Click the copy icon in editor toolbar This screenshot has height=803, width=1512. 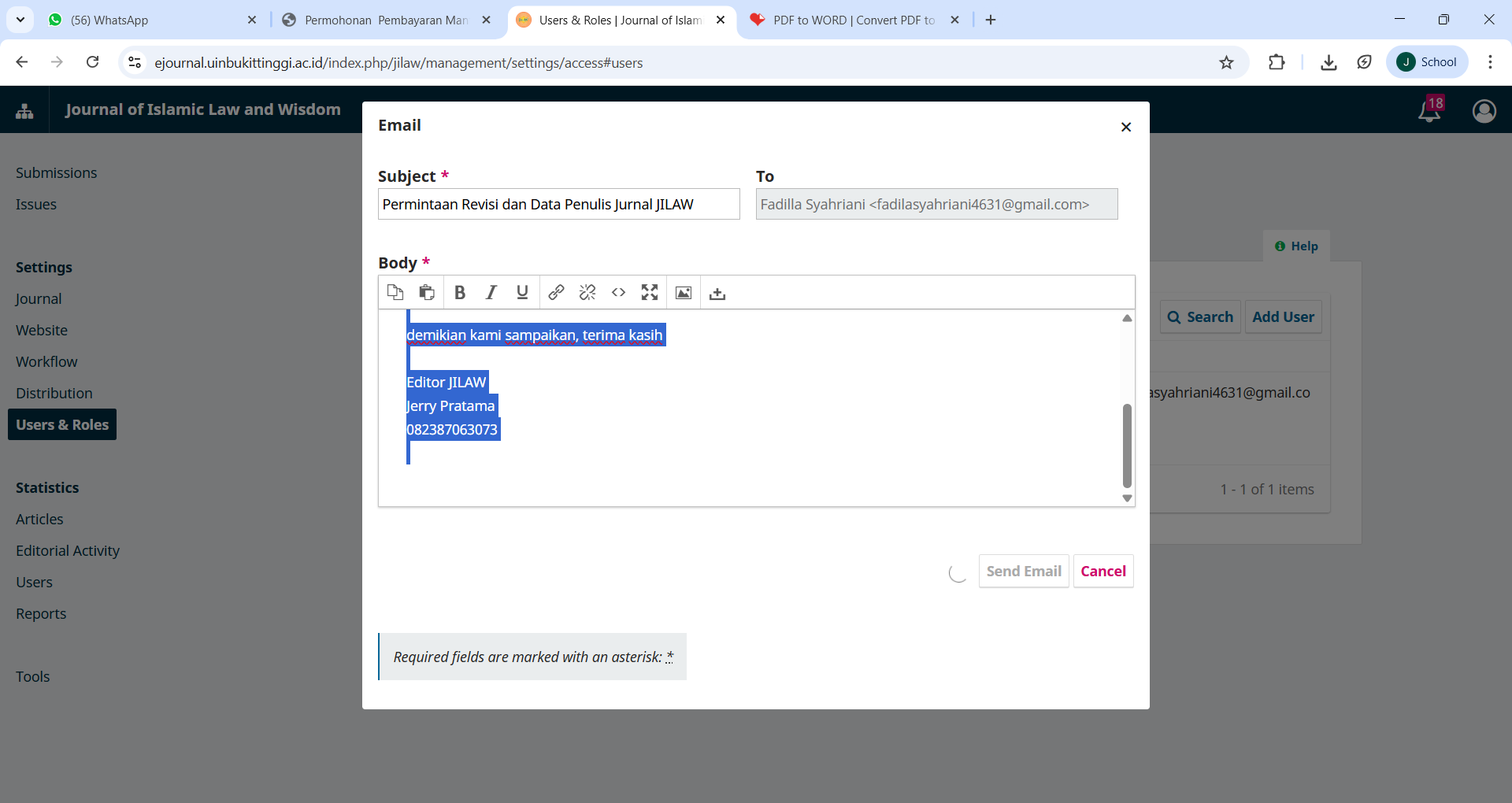click(395, 293)
